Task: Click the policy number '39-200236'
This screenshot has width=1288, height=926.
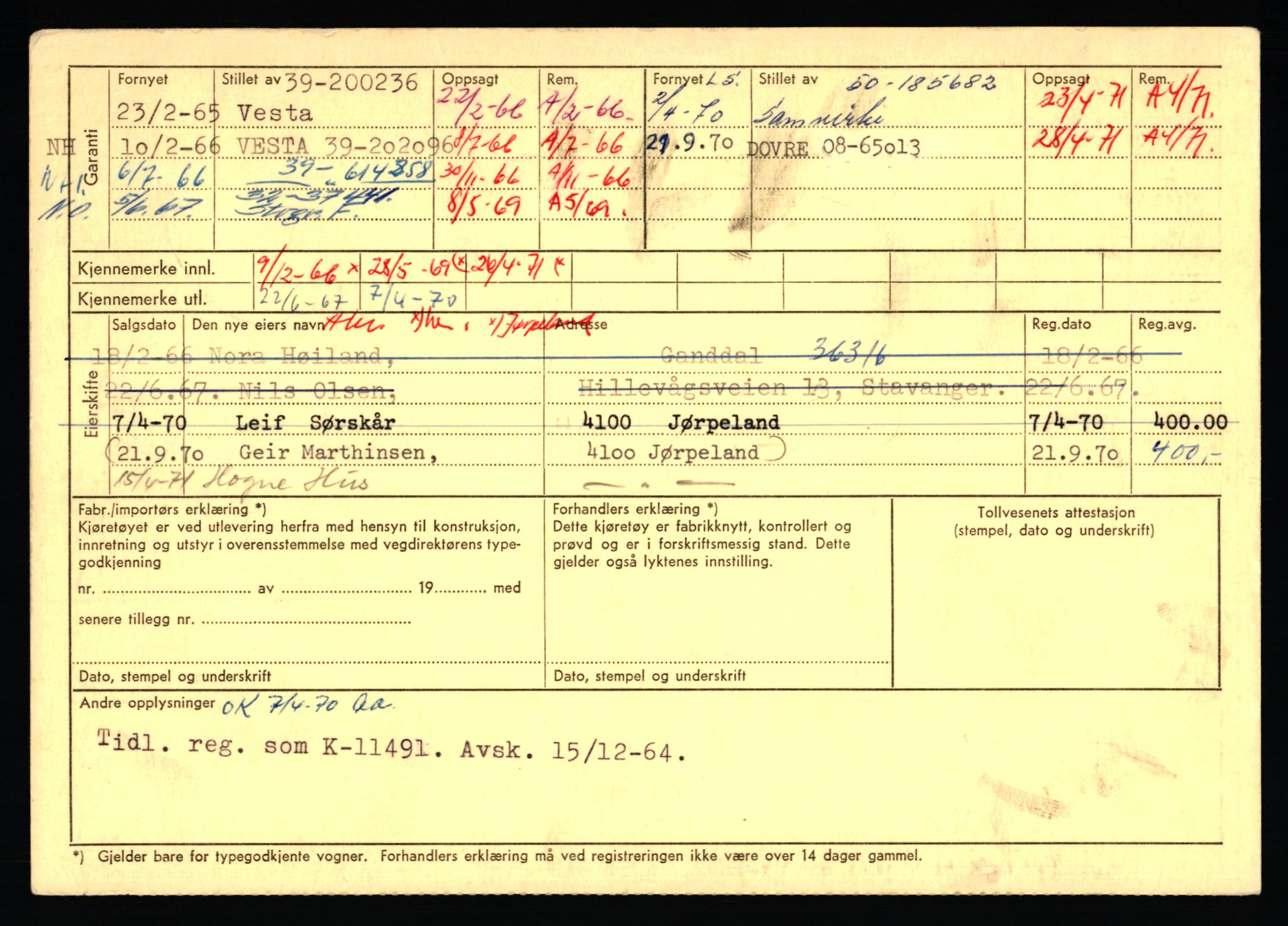Action: point(352,82)
